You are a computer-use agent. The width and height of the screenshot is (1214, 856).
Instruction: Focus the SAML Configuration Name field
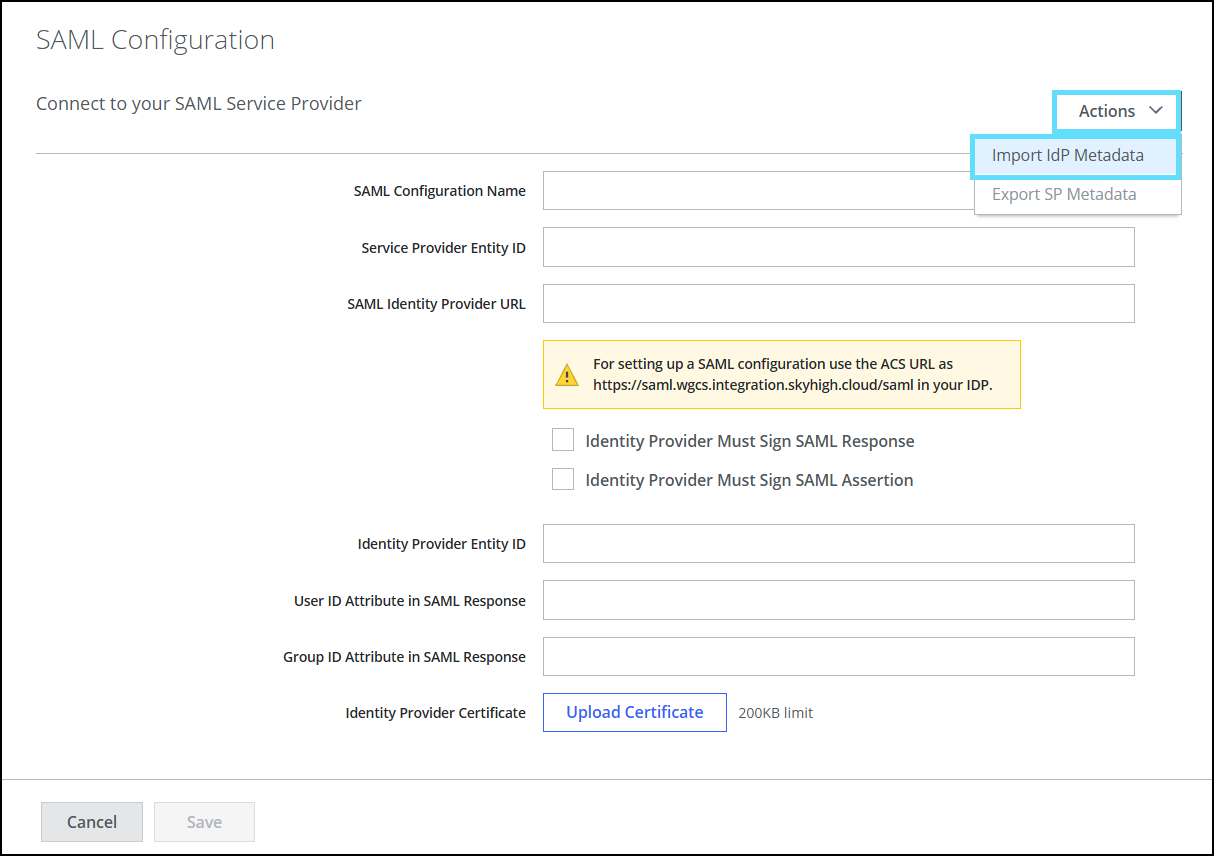757,191
